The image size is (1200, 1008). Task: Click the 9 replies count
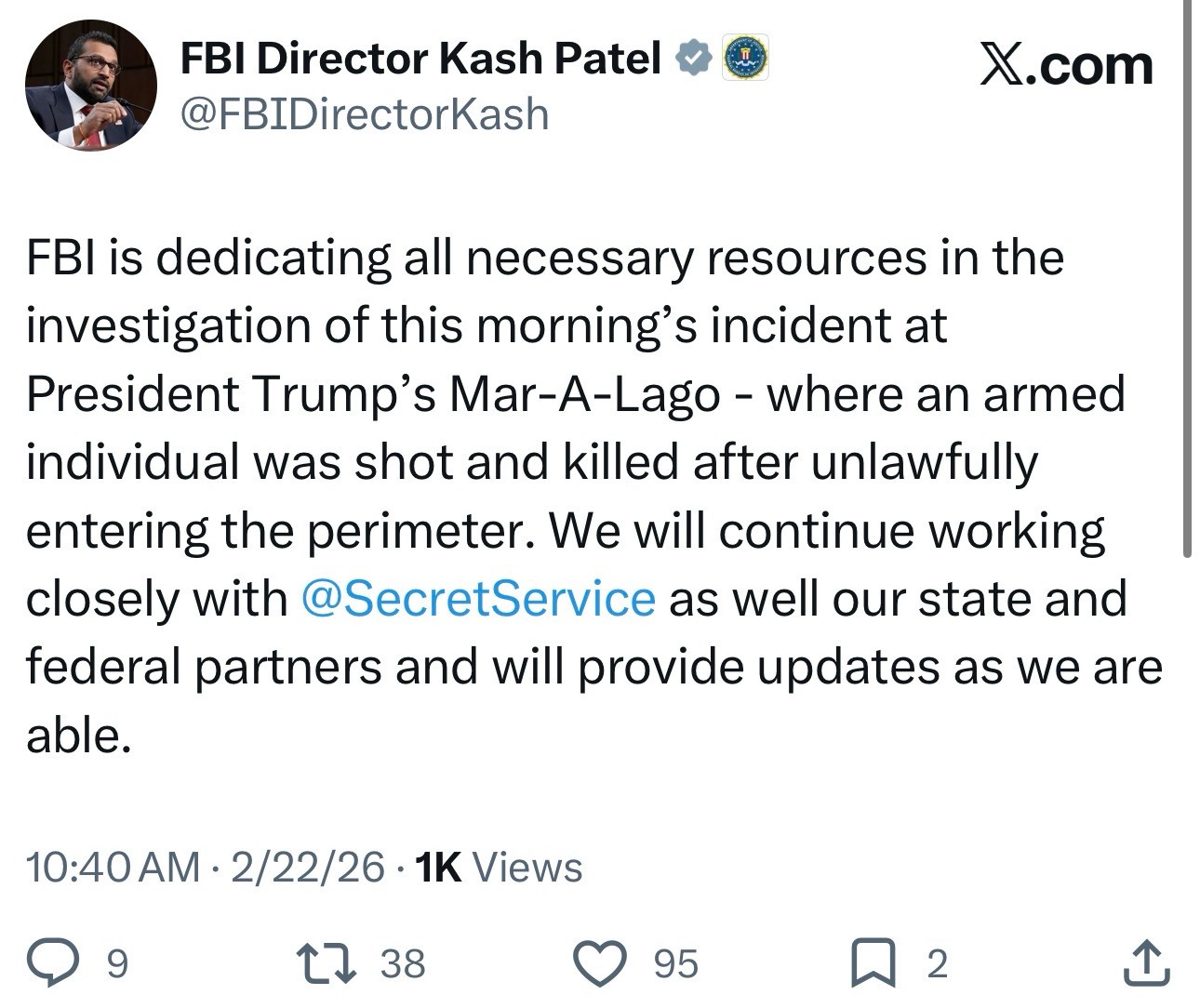click(116, 964)
